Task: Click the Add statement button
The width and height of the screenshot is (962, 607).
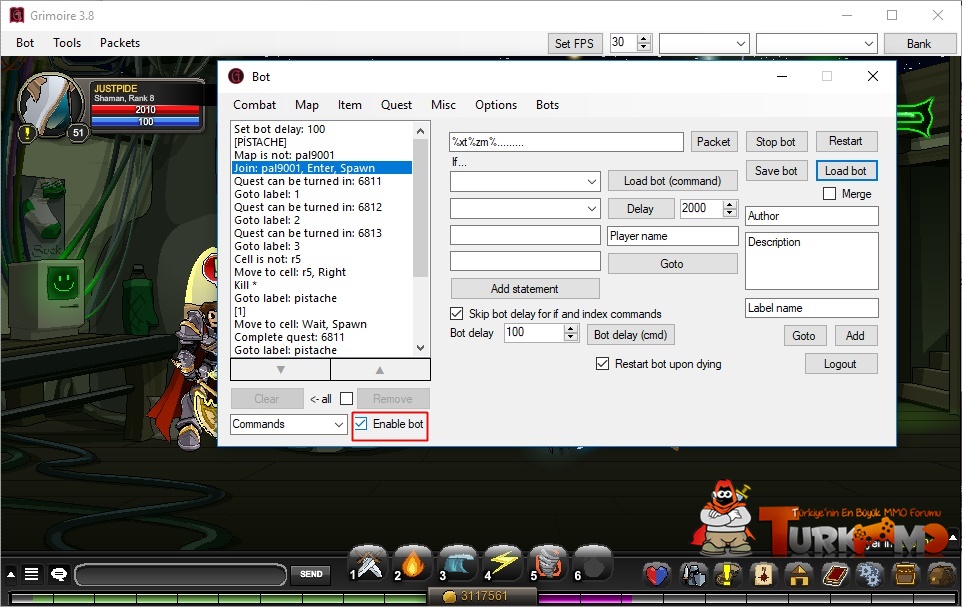Action: pyautogui.click(x=524, y=289)
